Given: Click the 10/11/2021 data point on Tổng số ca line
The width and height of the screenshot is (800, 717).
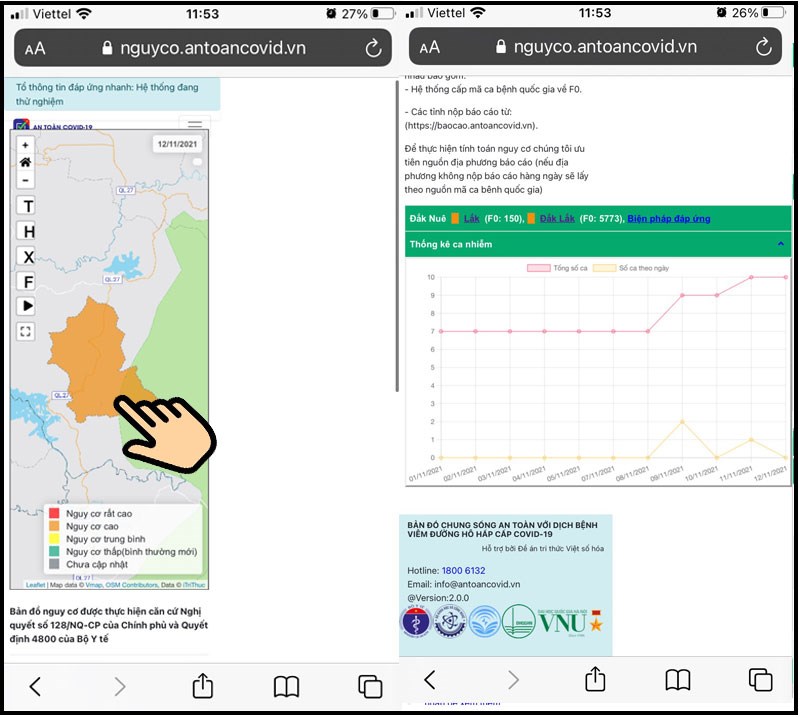Looking at the screenshot, I should (717, 295).
